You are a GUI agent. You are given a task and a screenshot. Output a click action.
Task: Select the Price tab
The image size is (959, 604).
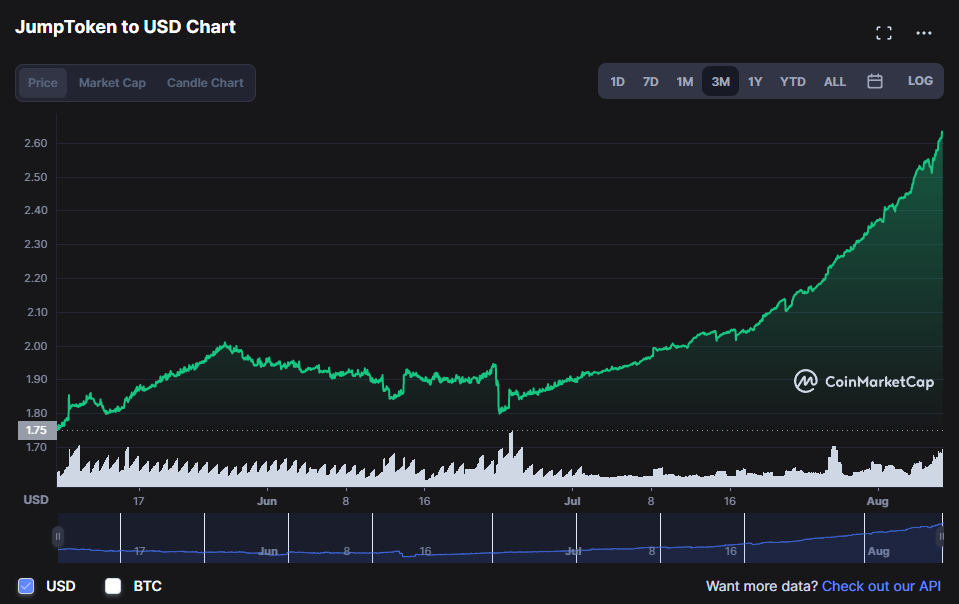click(x=43, y=83)
